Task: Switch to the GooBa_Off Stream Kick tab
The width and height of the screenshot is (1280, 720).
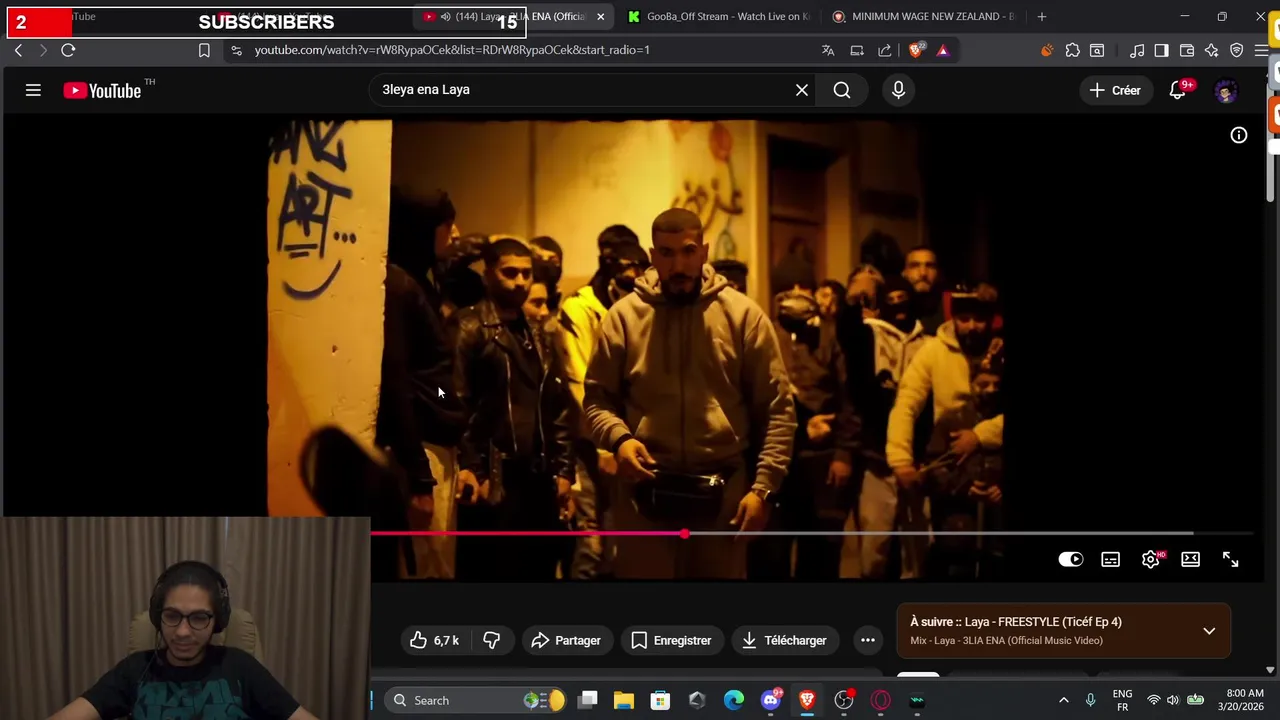Action: (x=720, y=17)
